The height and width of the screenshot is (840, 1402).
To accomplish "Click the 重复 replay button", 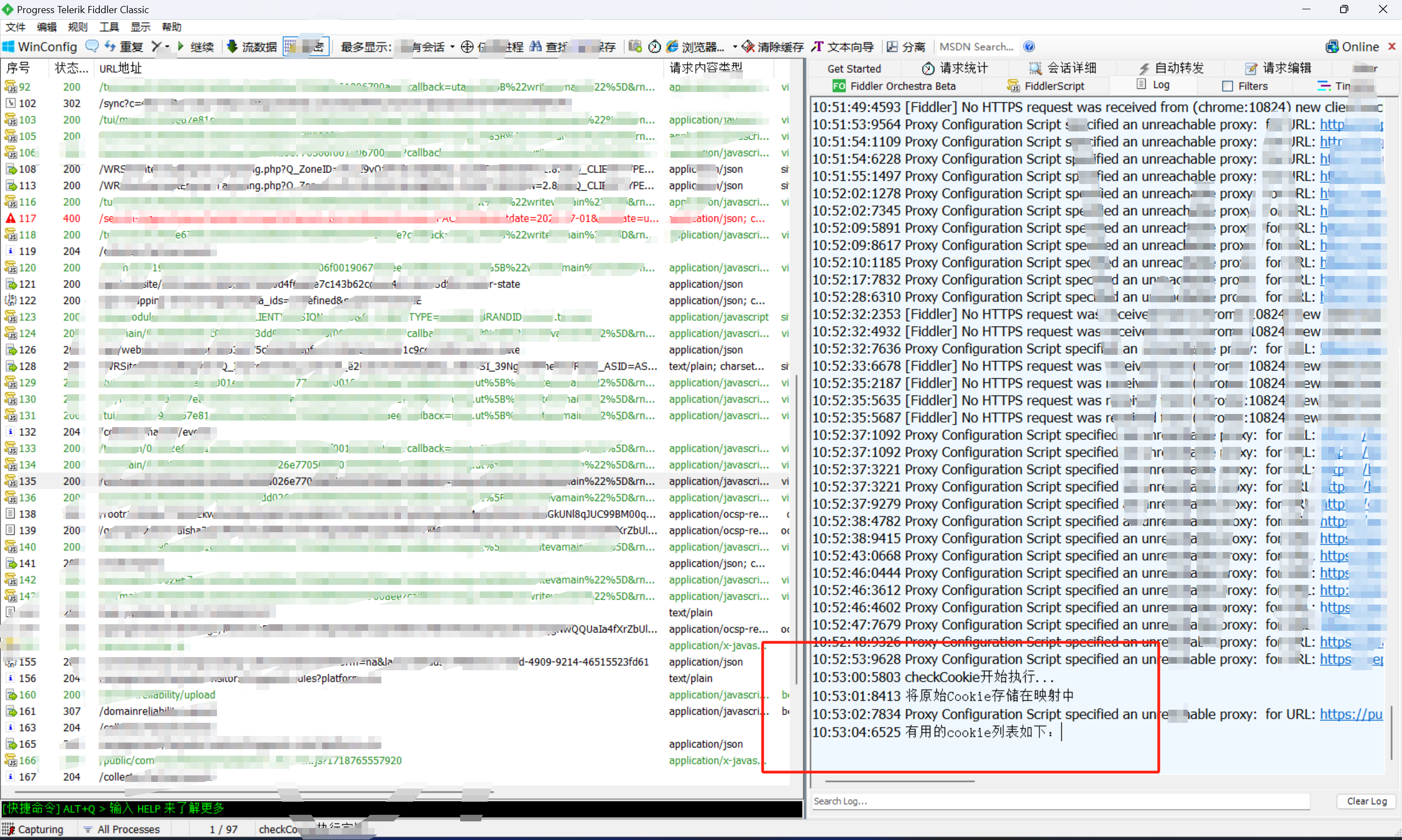I will (x=124, y=47).
